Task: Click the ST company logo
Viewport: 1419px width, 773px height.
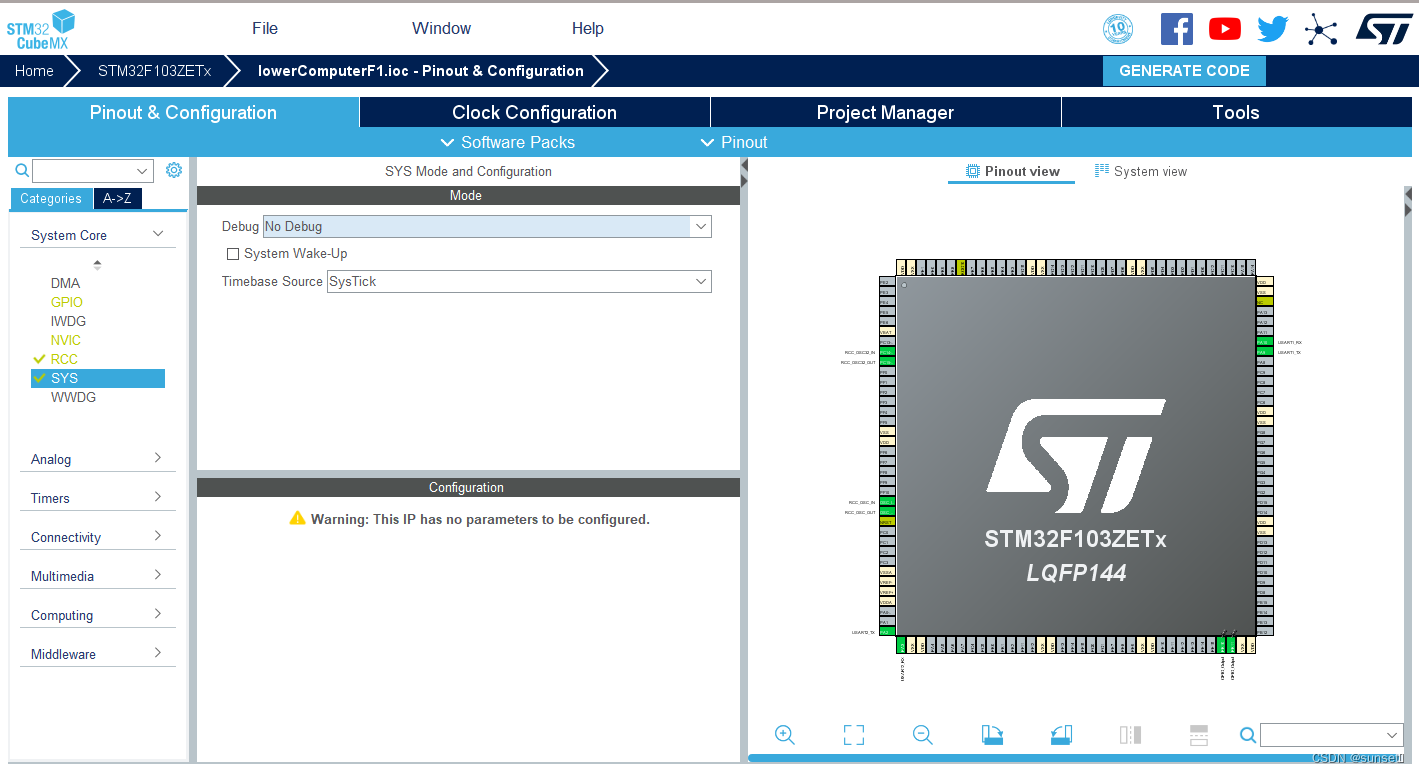Action: (x=1384, y=29)
